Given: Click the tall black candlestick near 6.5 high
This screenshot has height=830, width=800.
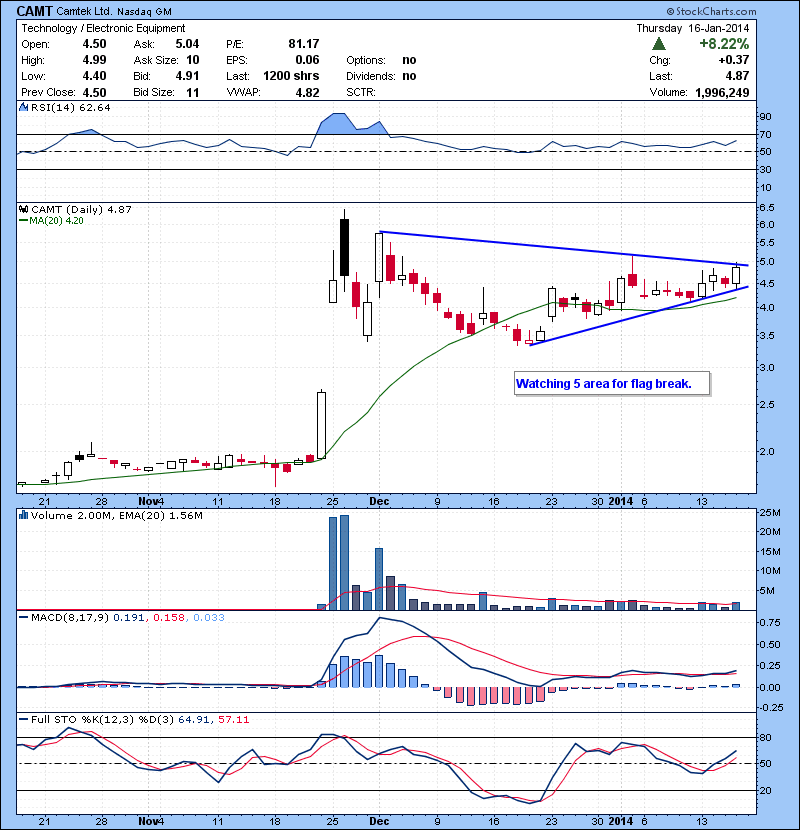Looking at the screenshot, I should coord(344,247).
